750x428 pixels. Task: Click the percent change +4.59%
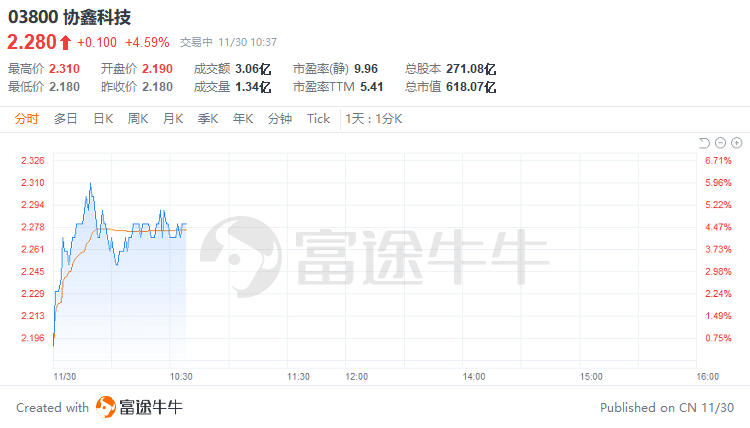147,43
